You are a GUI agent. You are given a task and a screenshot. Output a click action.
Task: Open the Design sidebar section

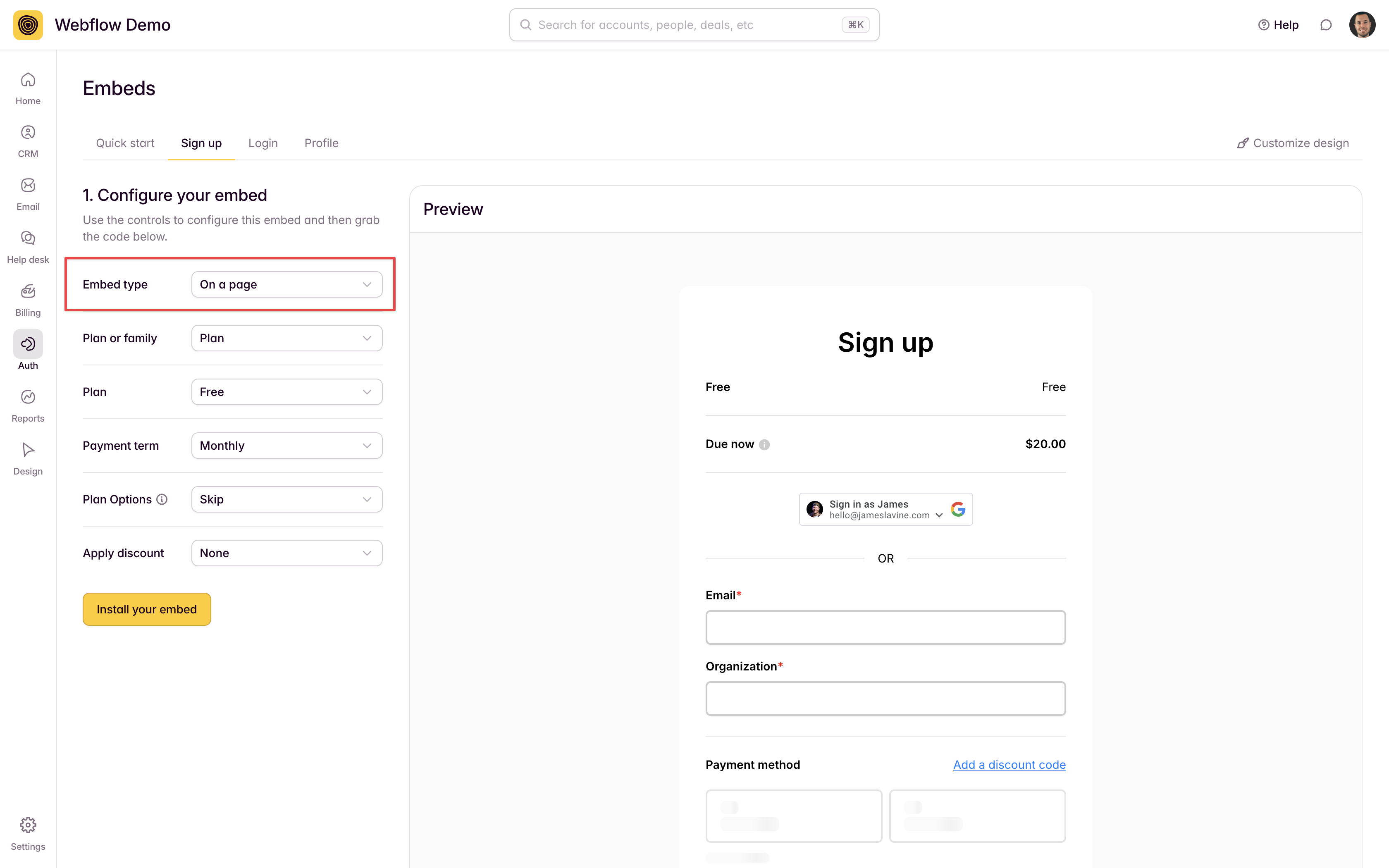pos(28,459)
